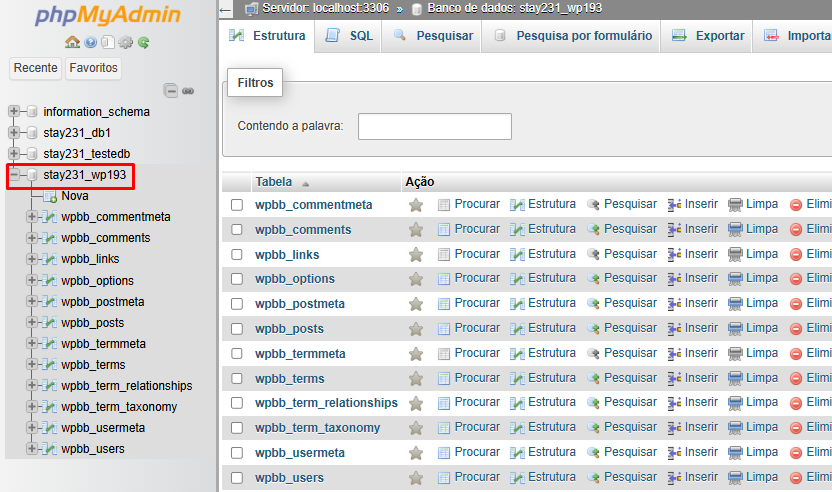Tick the checkbox for wpbb_options
Screen dimensions: 832x492
click(x=237, y=279)
